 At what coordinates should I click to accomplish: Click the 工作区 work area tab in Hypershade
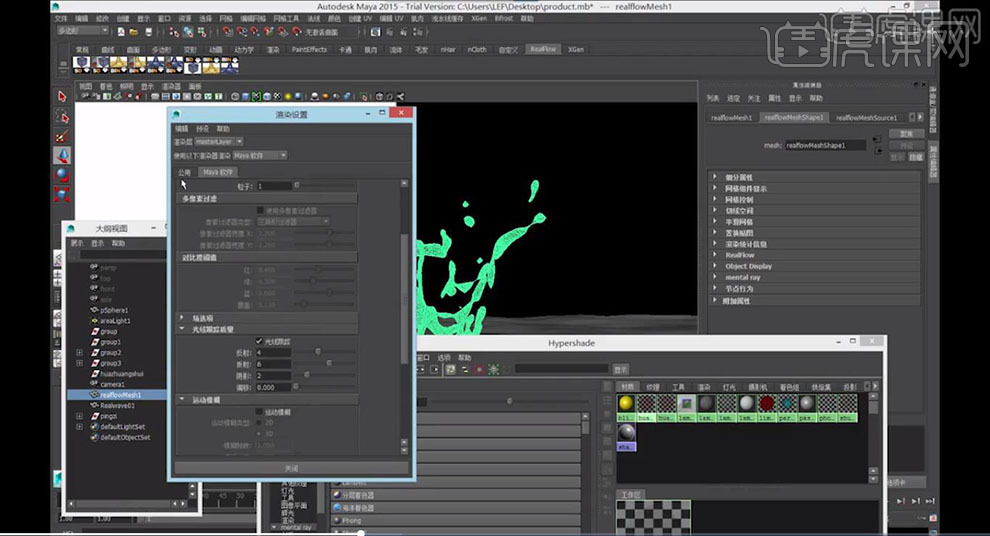pos(631,495)
